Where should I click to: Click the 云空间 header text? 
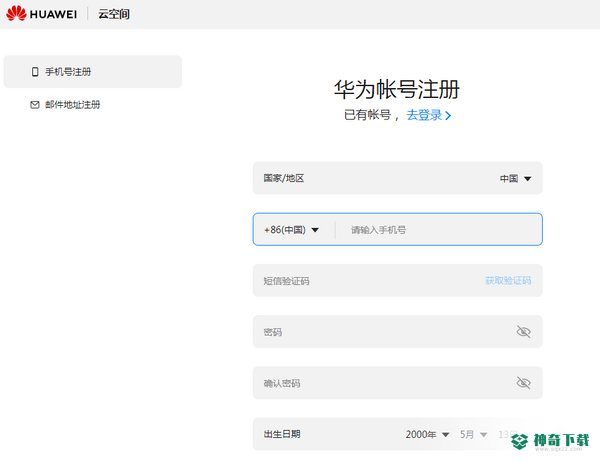coord(114,14)
